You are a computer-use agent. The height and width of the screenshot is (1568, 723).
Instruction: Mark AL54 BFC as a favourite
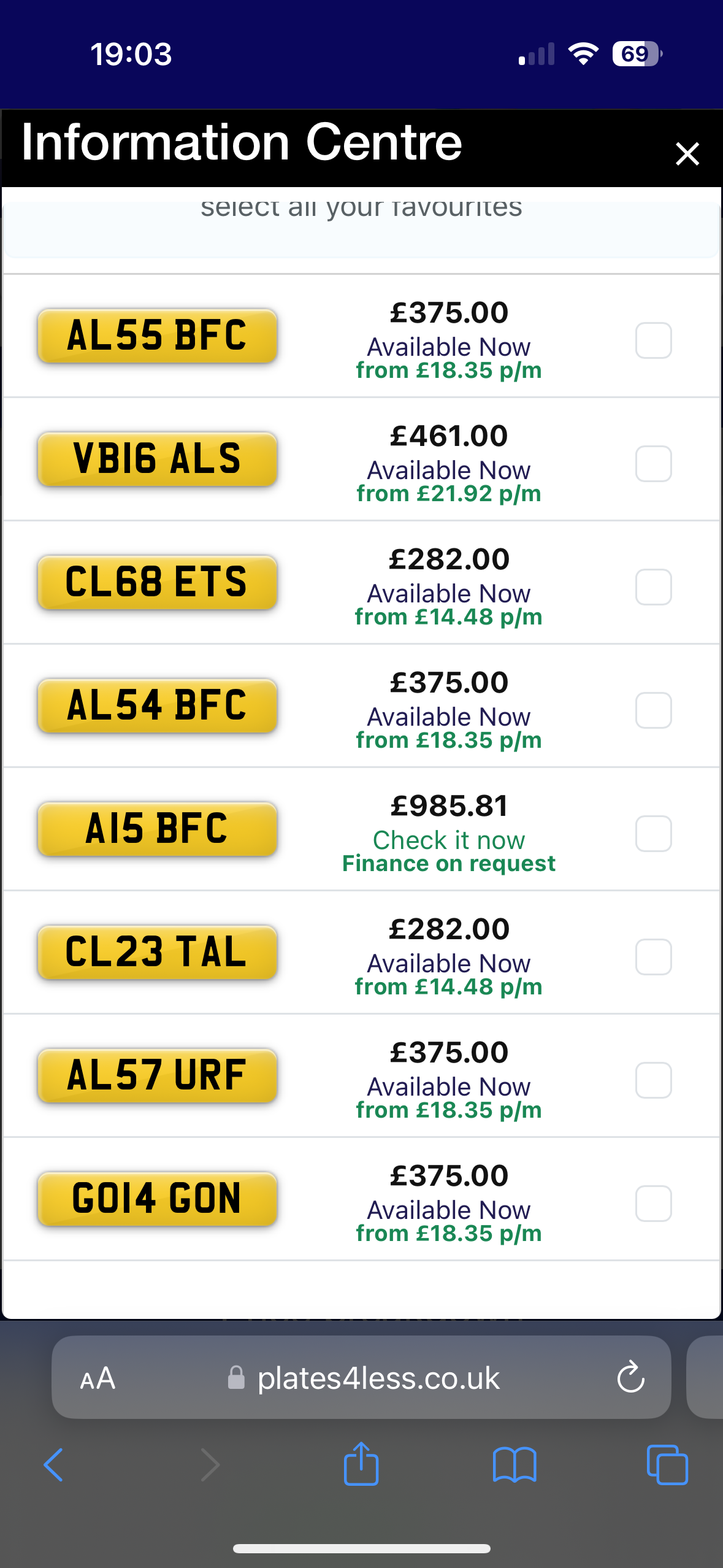653,710
